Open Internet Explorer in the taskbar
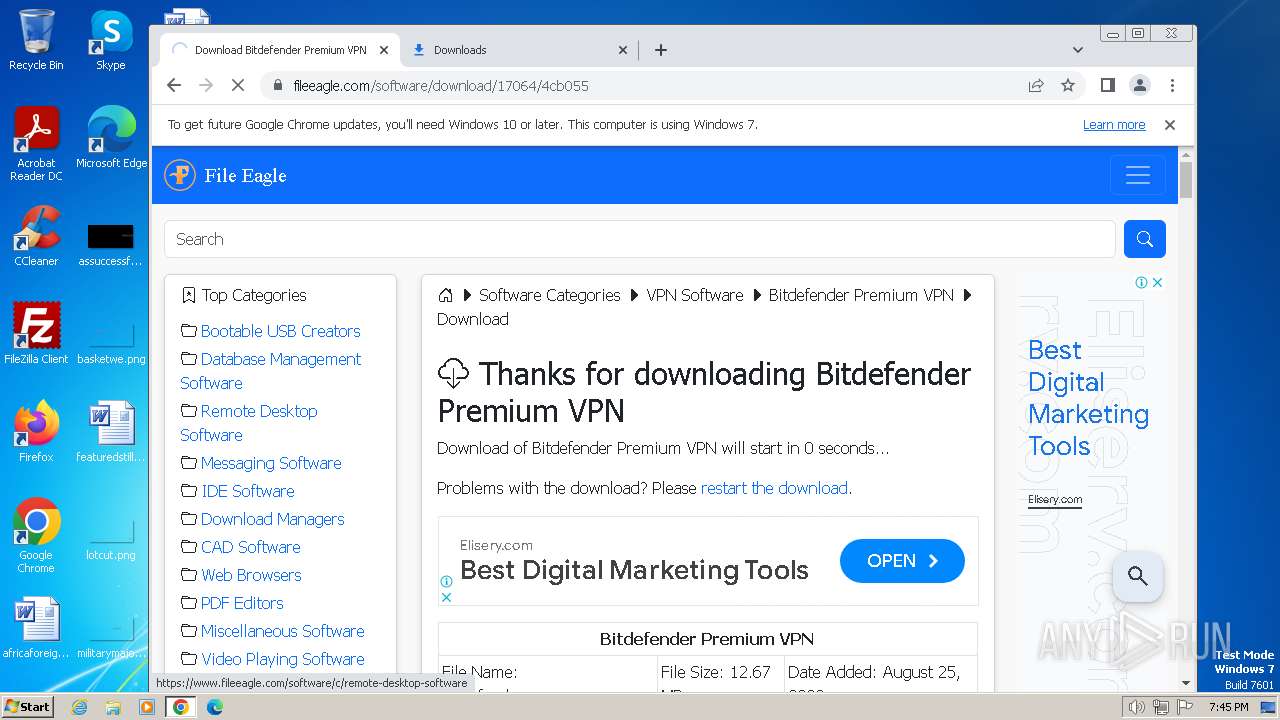Image resolution: width=1280 pixels, height=720 pixels. click(80, 707)
